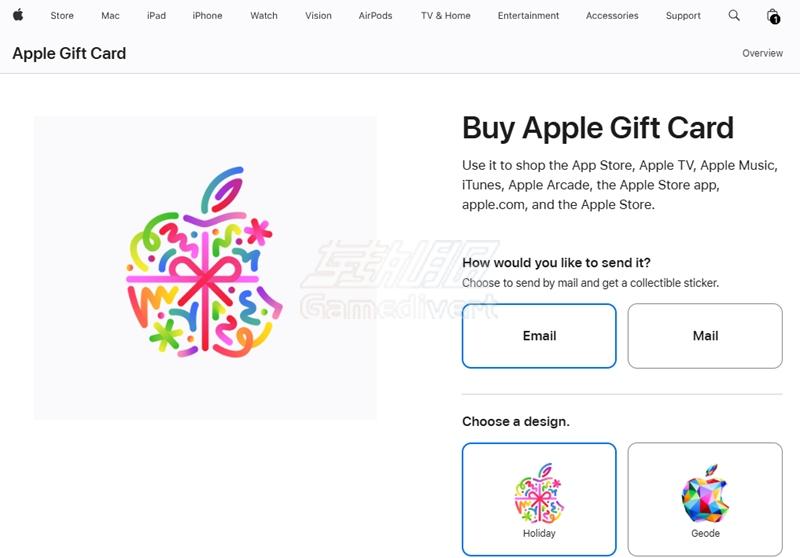800x558 pixels.
Task: Open the Support link
Action: pyautogui.click(x=683, y=16)
